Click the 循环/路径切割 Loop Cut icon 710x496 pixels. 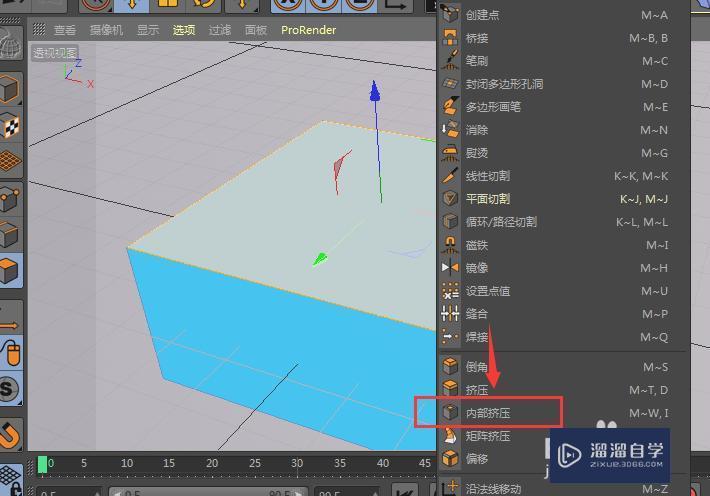[x=450, y=222]
